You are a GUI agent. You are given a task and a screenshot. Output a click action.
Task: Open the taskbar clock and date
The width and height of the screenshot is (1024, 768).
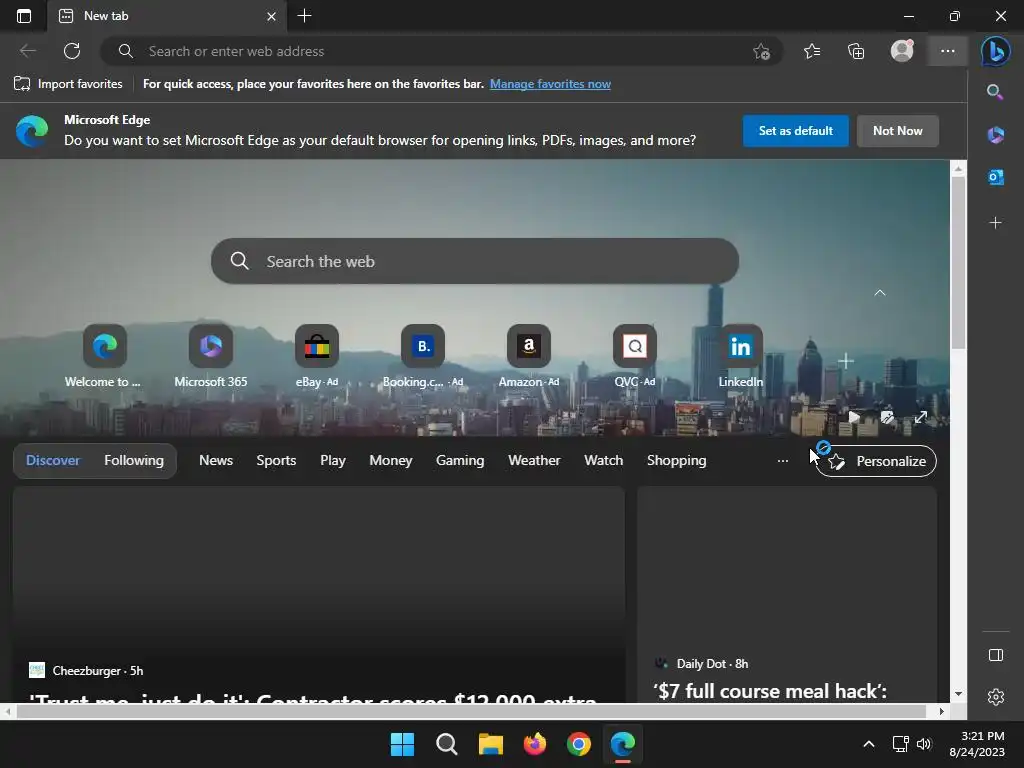(x=977, y=744)
